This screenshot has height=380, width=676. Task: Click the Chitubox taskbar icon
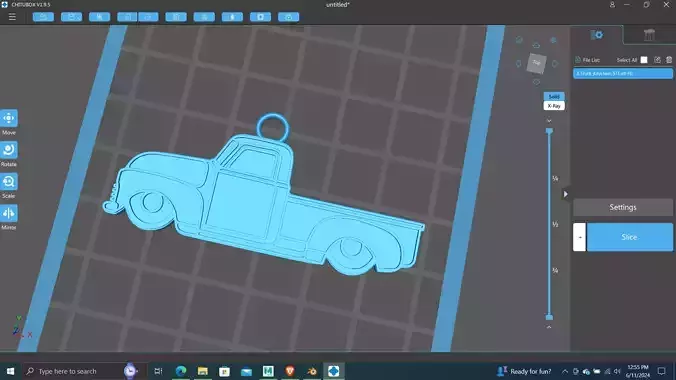(334, 371)
